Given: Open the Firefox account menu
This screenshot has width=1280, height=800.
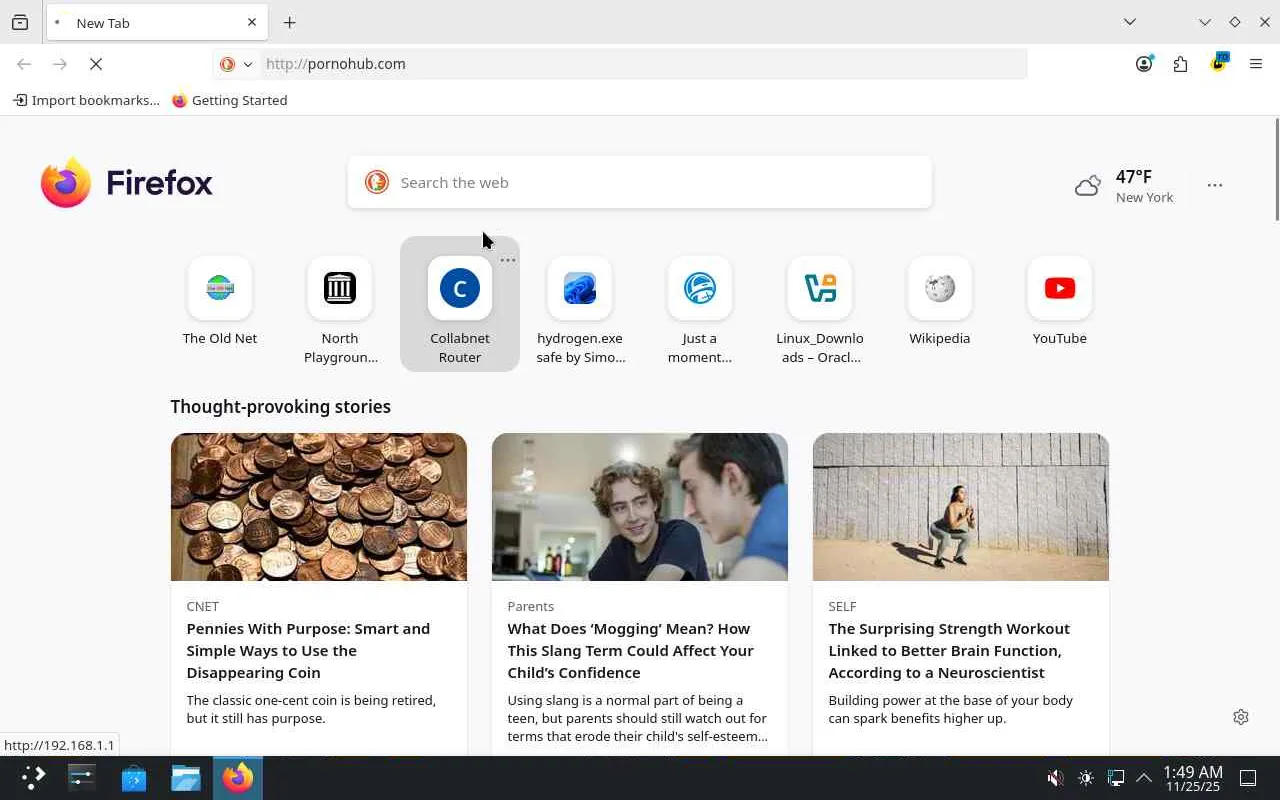Looking at the screenshot, I should 1144,64.
